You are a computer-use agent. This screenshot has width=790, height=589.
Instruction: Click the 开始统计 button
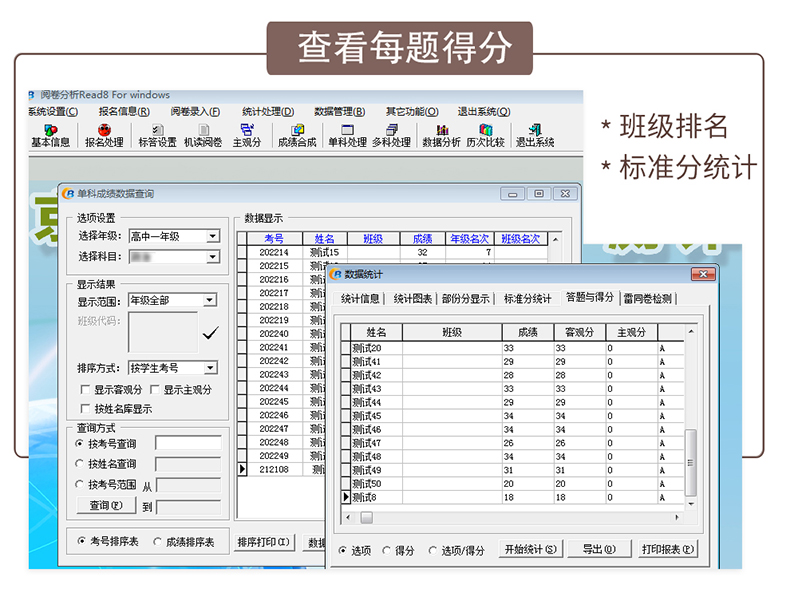[x=530, y=550]
